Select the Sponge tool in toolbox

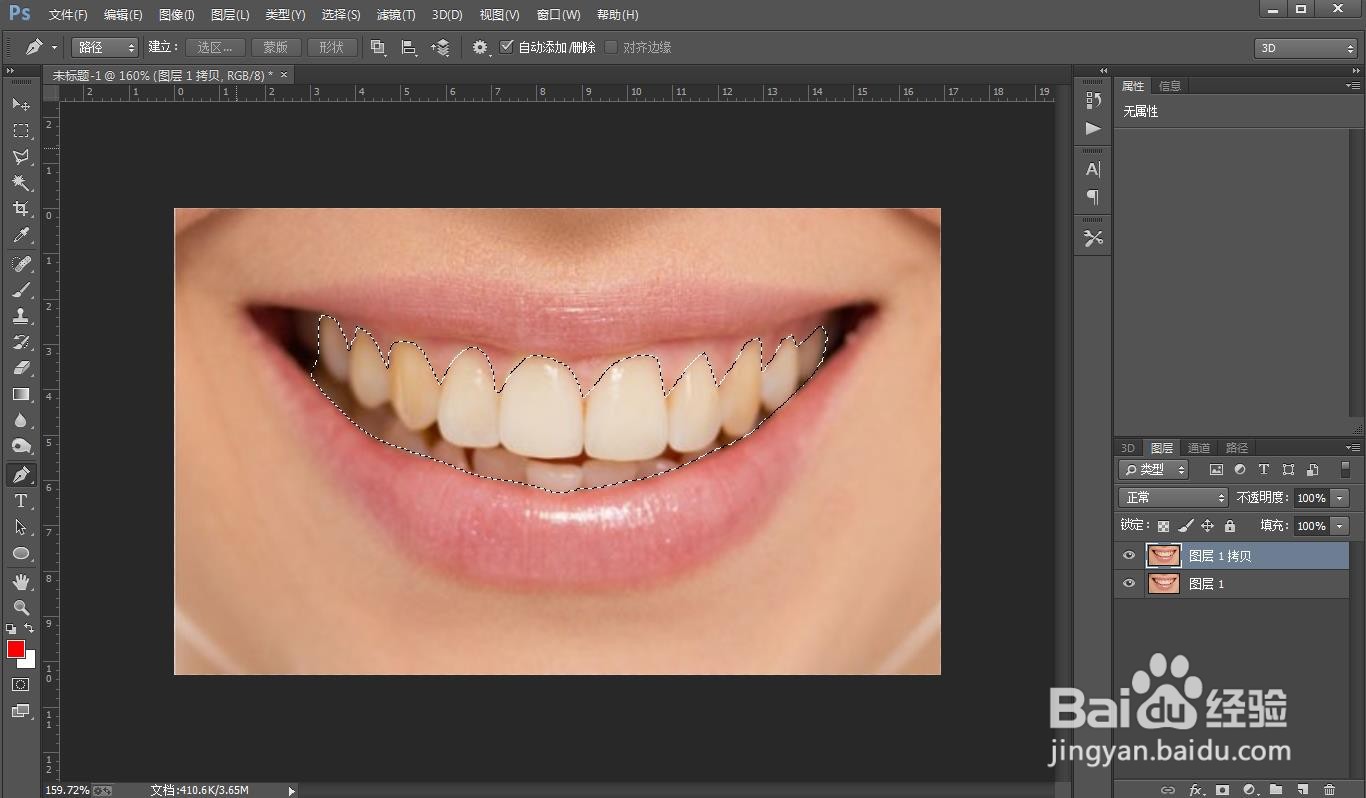pyautogui.click(x=20, y=446)
